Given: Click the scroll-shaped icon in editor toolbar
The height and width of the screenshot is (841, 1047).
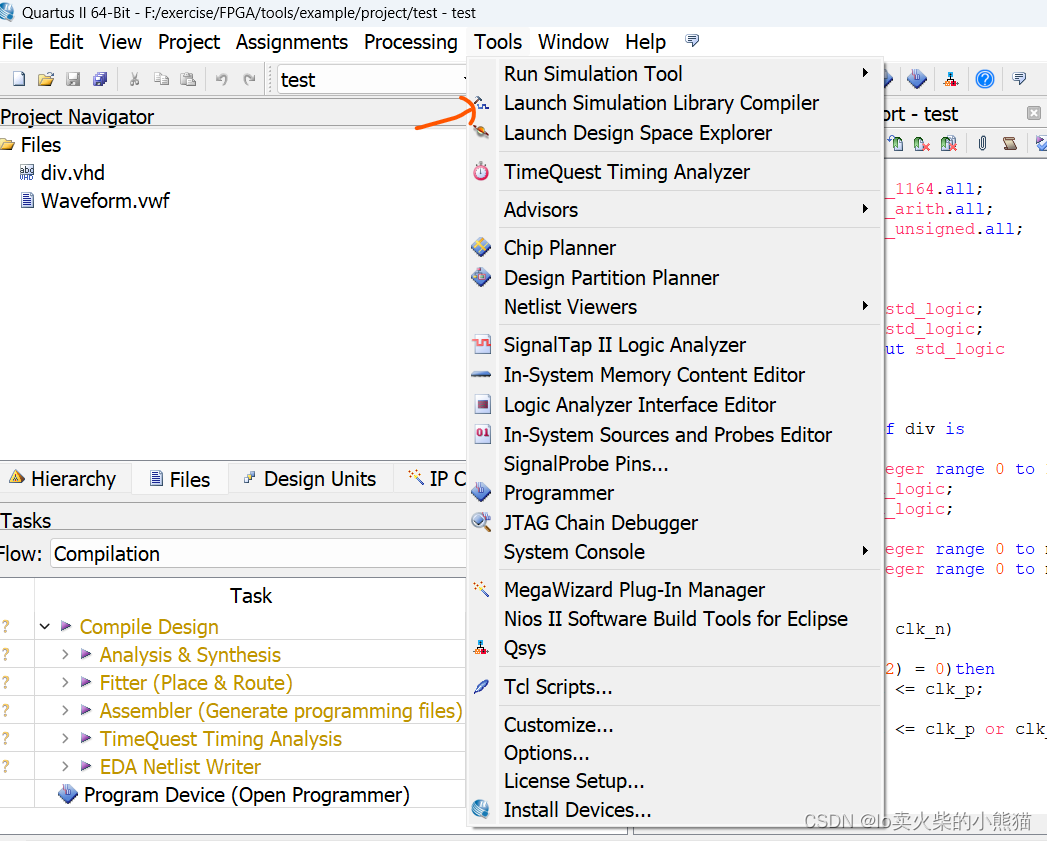Looking at the screenshot, I should point(1010,144).
